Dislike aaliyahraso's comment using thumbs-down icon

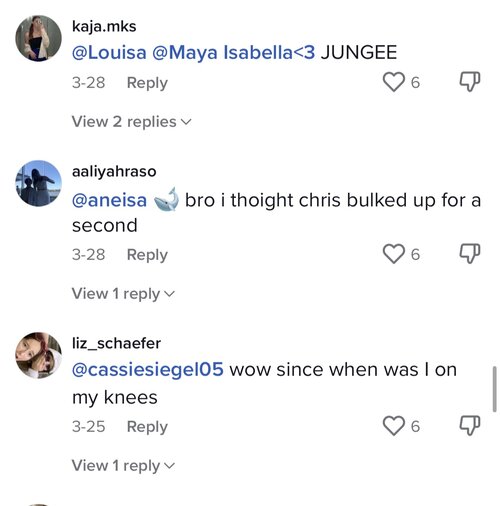coord(470,254)
